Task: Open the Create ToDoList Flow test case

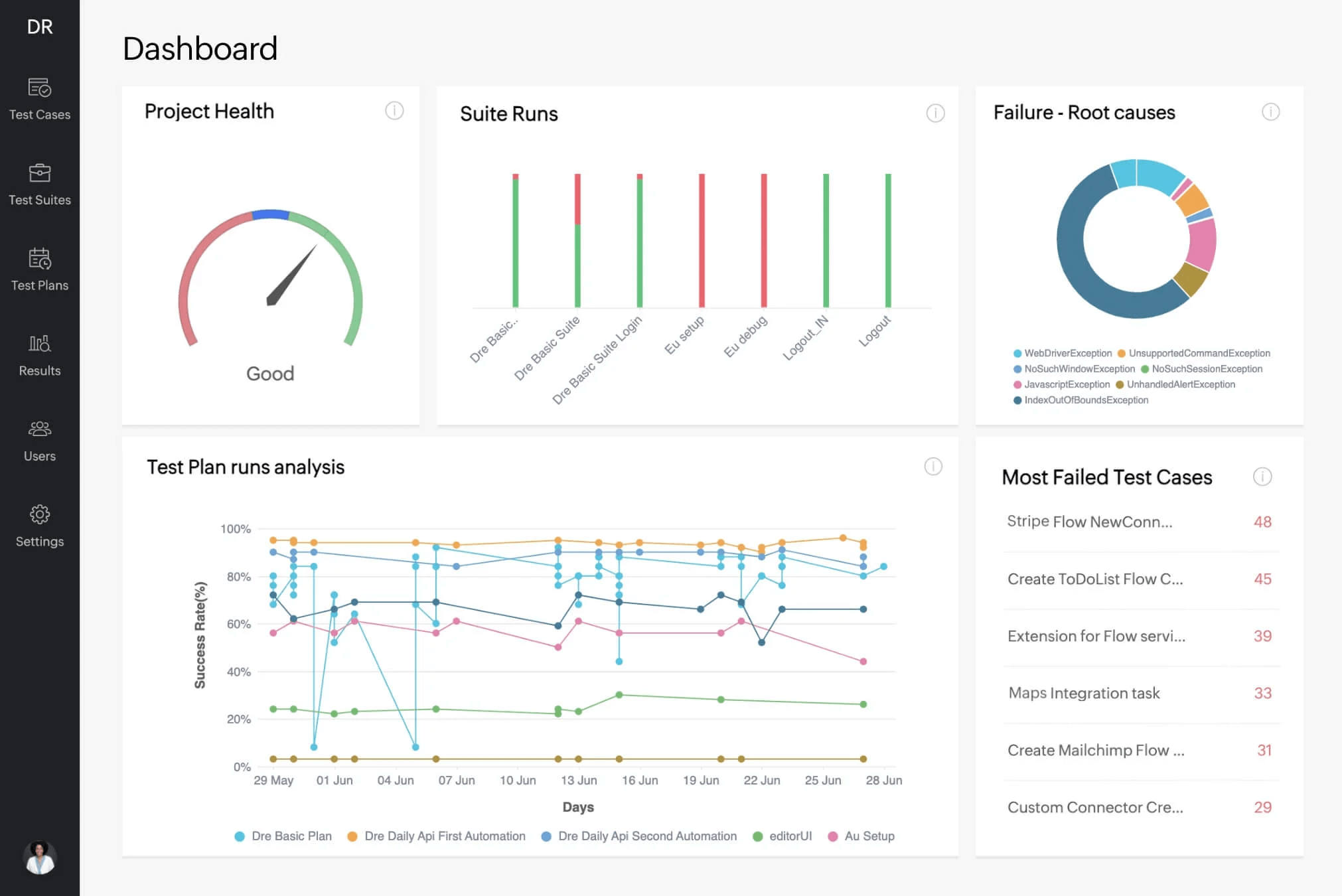Action: coord(1095,579)
